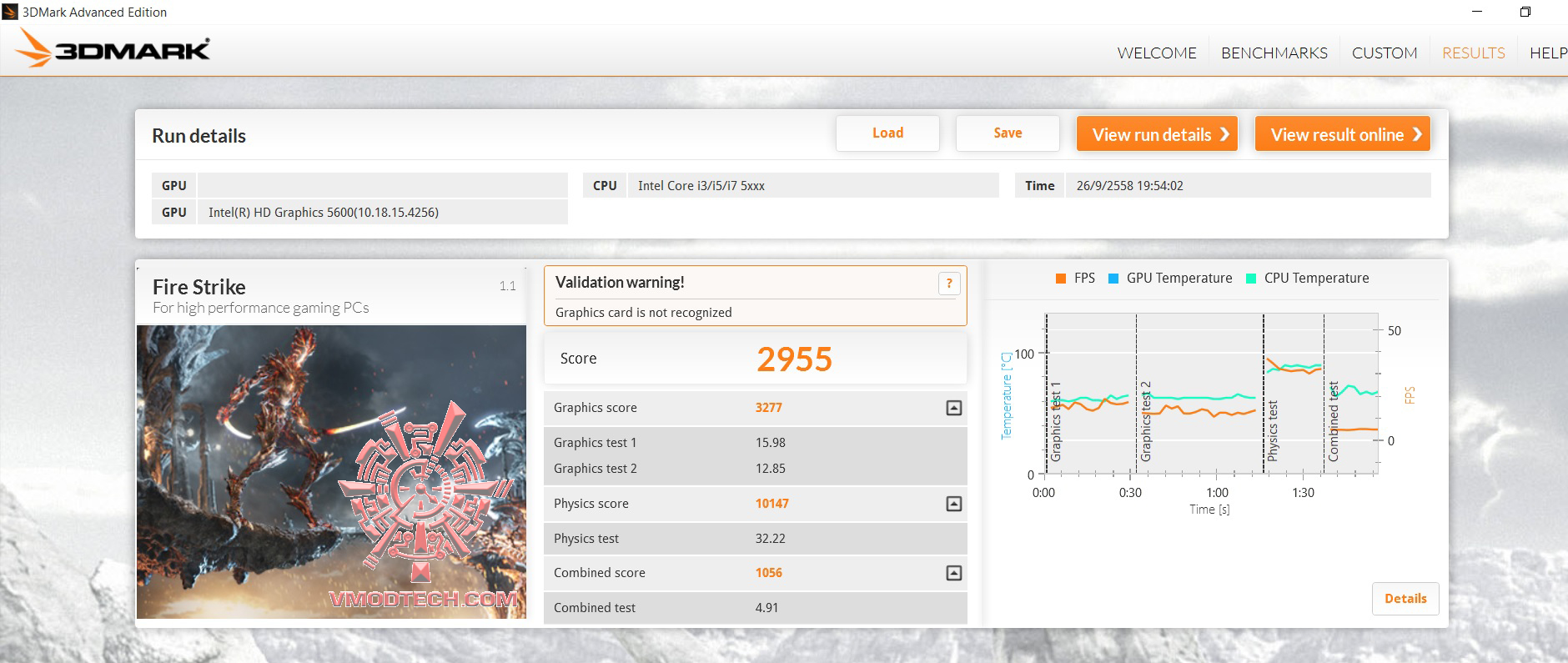The image size is (1568, 663).
Task: Click the Fire Strike preview image
Action: pyautogui.click(x=331, y=472)
